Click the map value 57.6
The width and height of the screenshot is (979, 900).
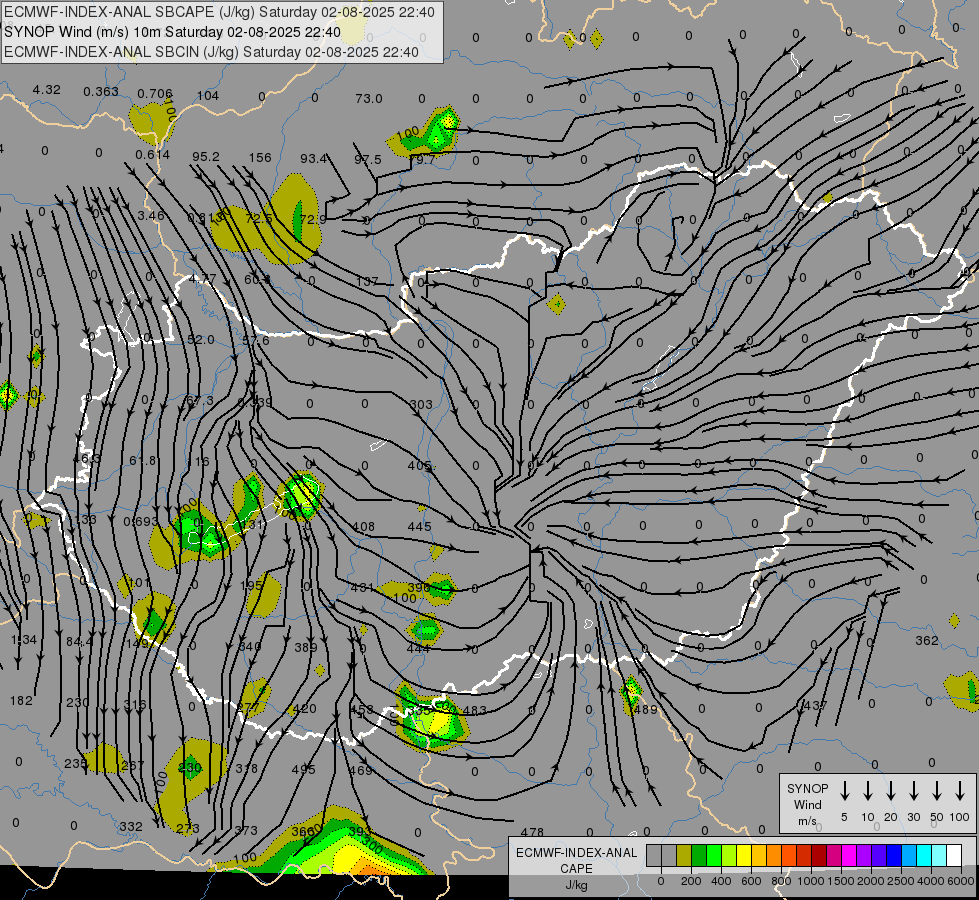click(x=256, y=341)
